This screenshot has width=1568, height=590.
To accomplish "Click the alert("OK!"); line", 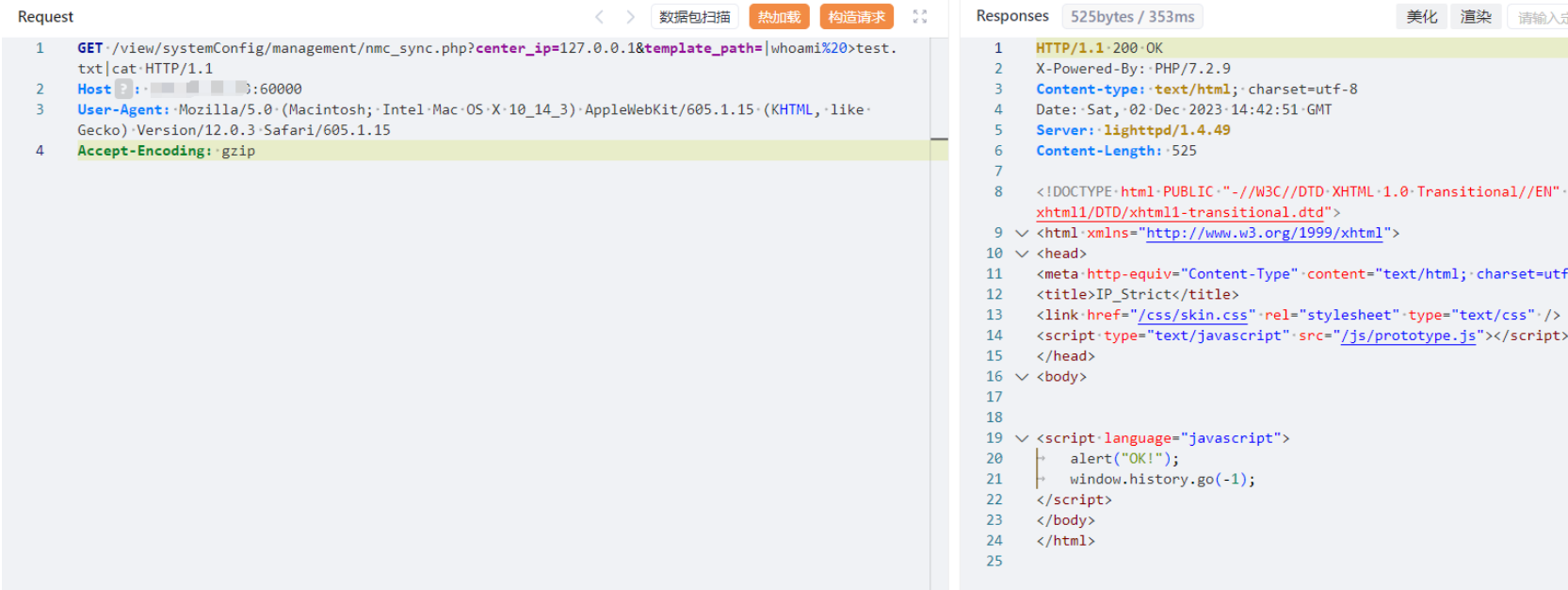I will (1124, 459).
